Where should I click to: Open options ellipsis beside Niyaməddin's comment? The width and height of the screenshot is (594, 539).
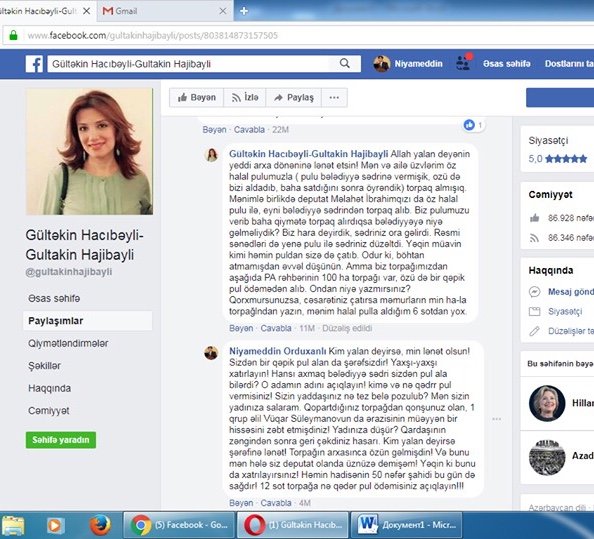click(x=497, y=419)
